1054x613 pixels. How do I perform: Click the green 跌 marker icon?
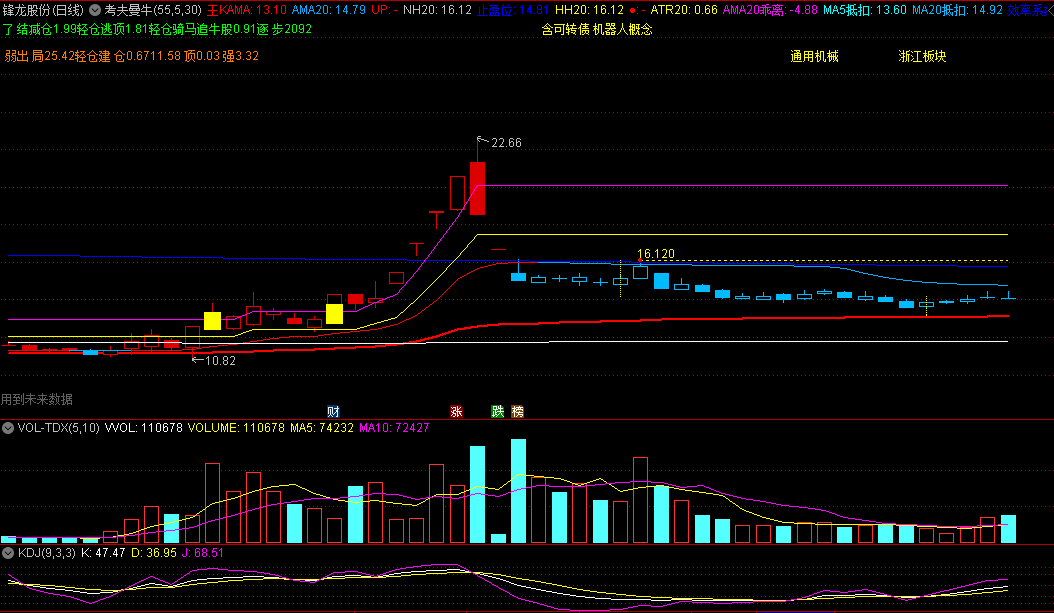[497, 412]
